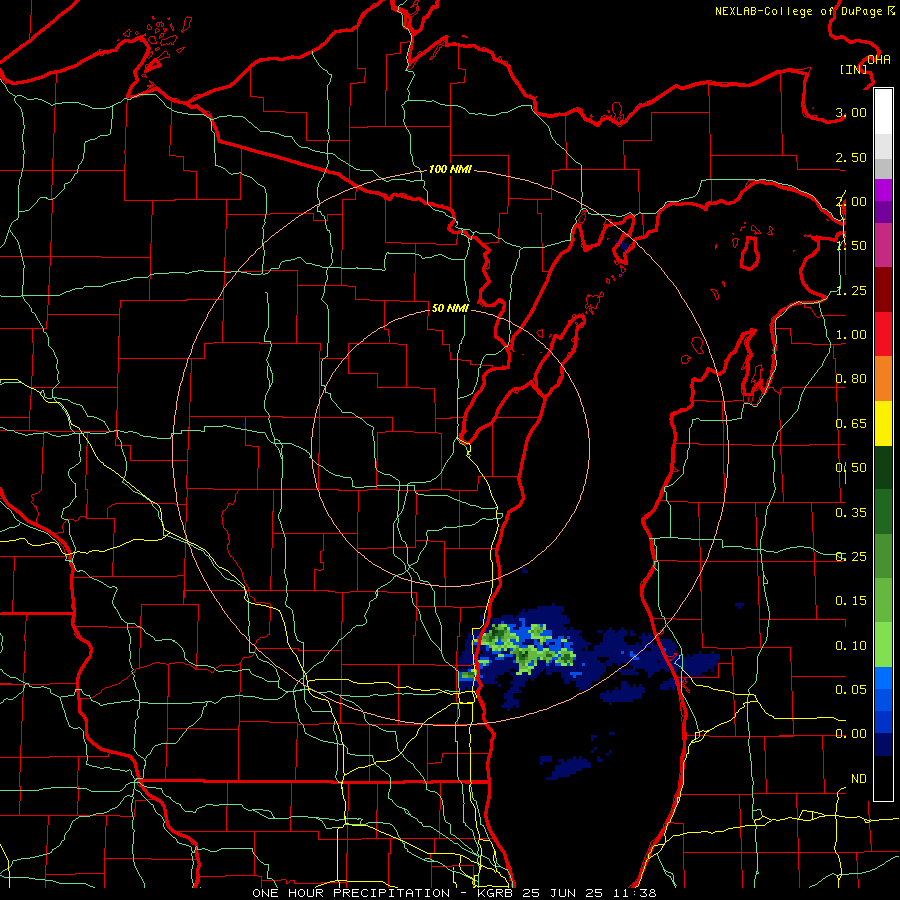Click the ND legend label
The width and height of the screenshot is (900, 900).
[859, 779]
